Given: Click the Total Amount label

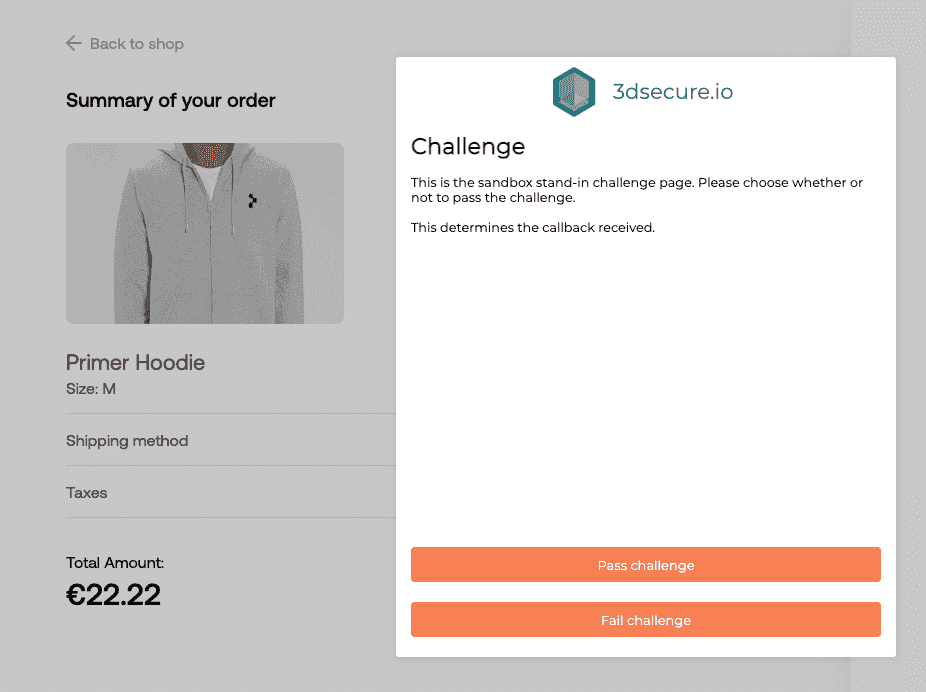Looking at the screenshot, I should tap(115, 563).
